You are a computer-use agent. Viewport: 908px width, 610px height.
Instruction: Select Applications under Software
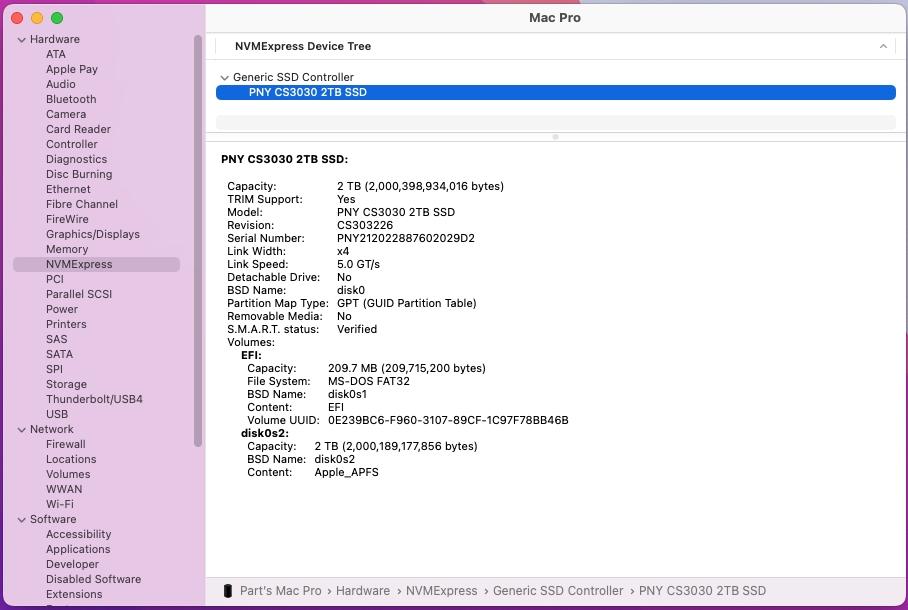tap(78, 549)
